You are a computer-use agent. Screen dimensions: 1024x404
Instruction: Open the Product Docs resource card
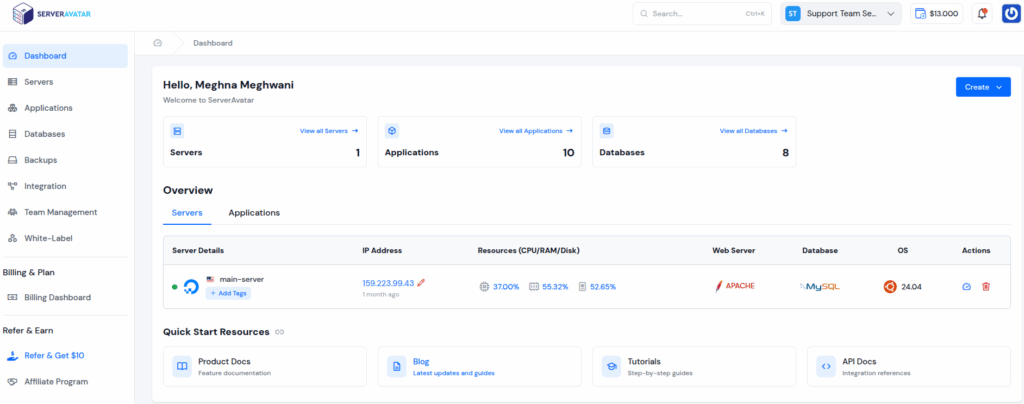[x=264, y=366]
